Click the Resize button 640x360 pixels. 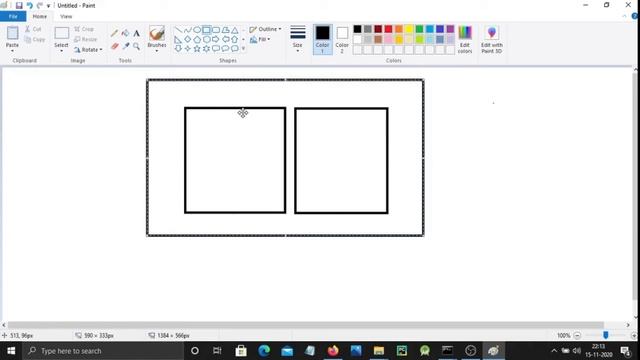click(86, 40)
